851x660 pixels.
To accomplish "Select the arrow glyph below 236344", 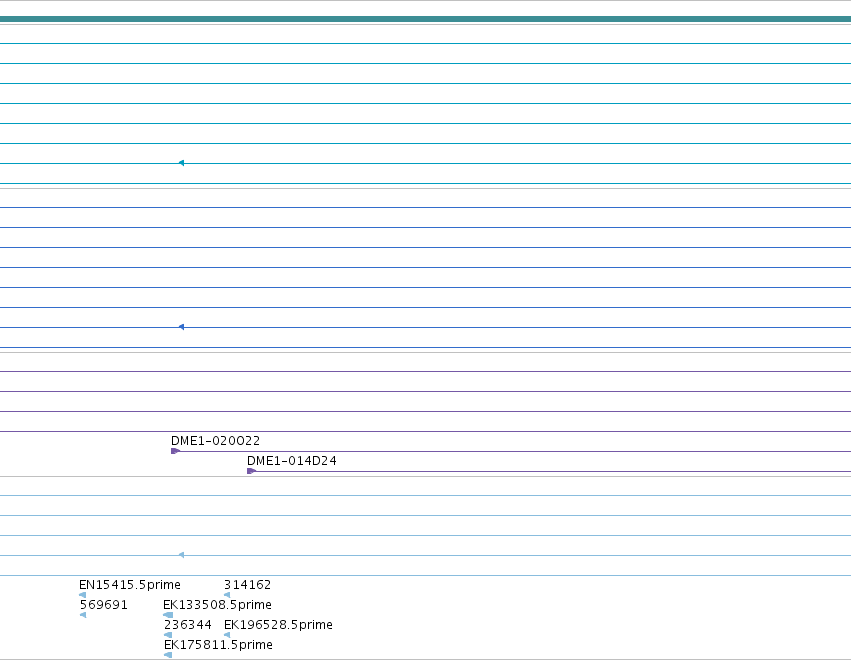I will tap(168, 635).
